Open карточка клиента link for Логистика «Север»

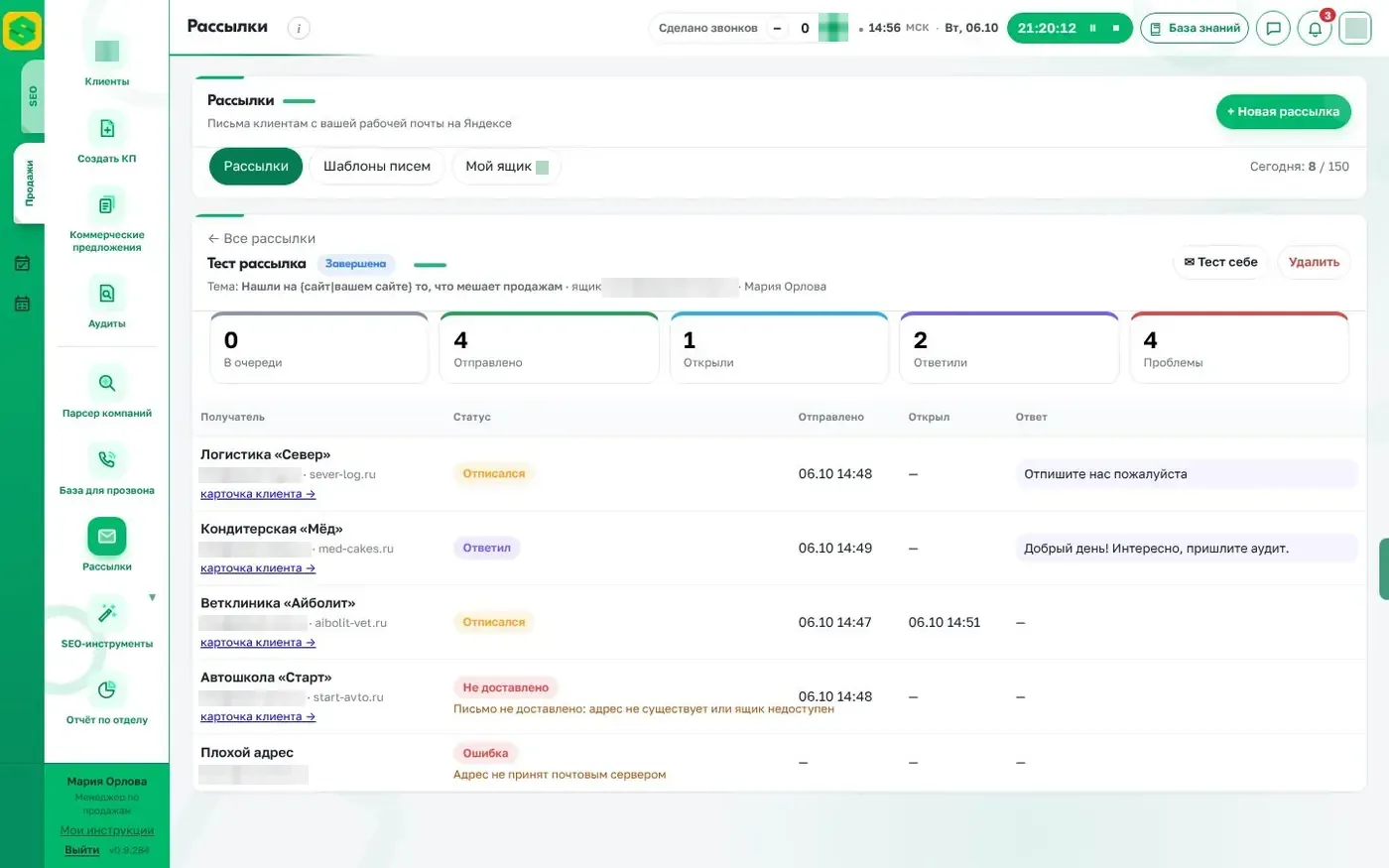tap(258, 494)
